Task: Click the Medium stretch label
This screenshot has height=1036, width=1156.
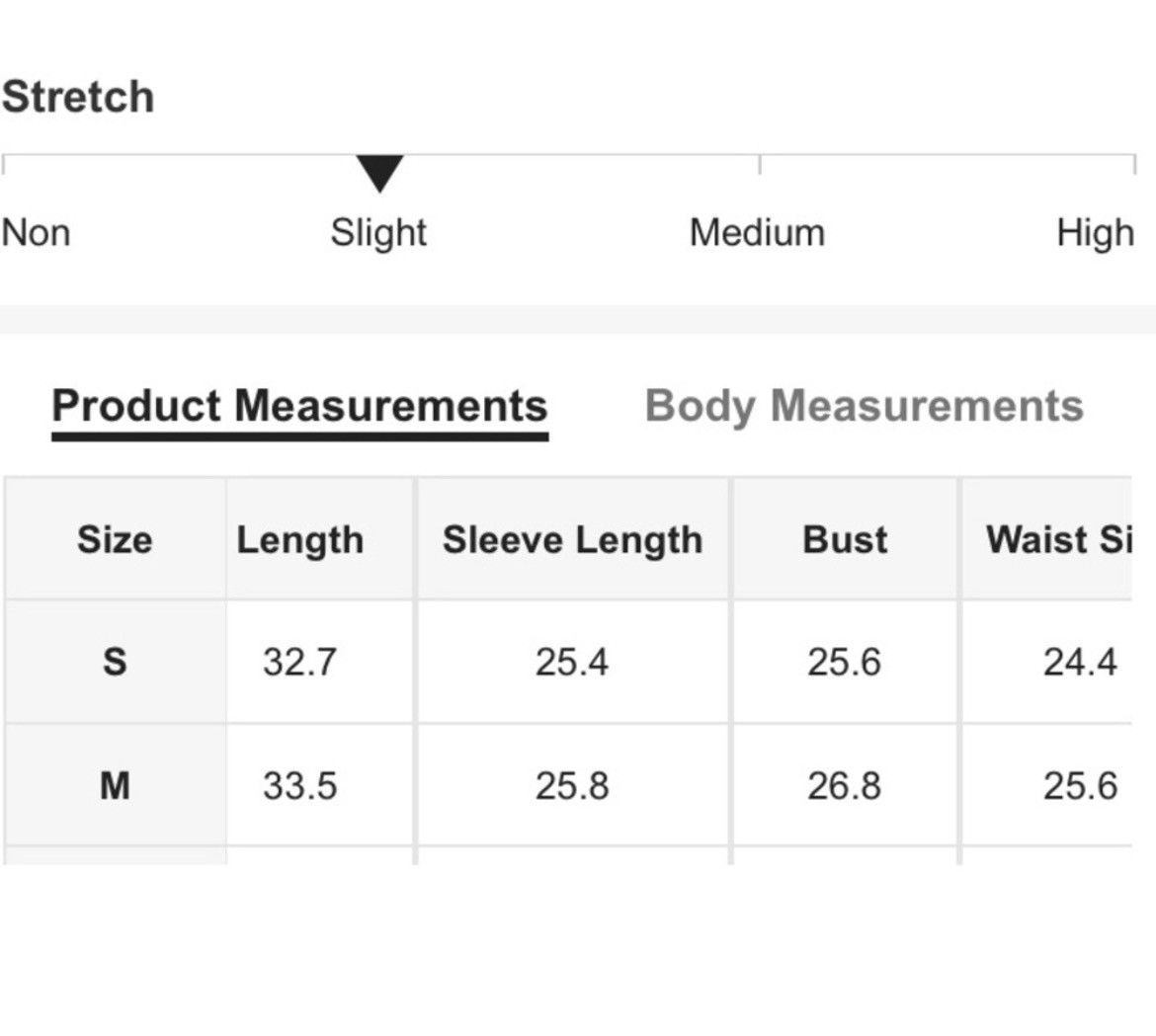Action: point(757,233)
